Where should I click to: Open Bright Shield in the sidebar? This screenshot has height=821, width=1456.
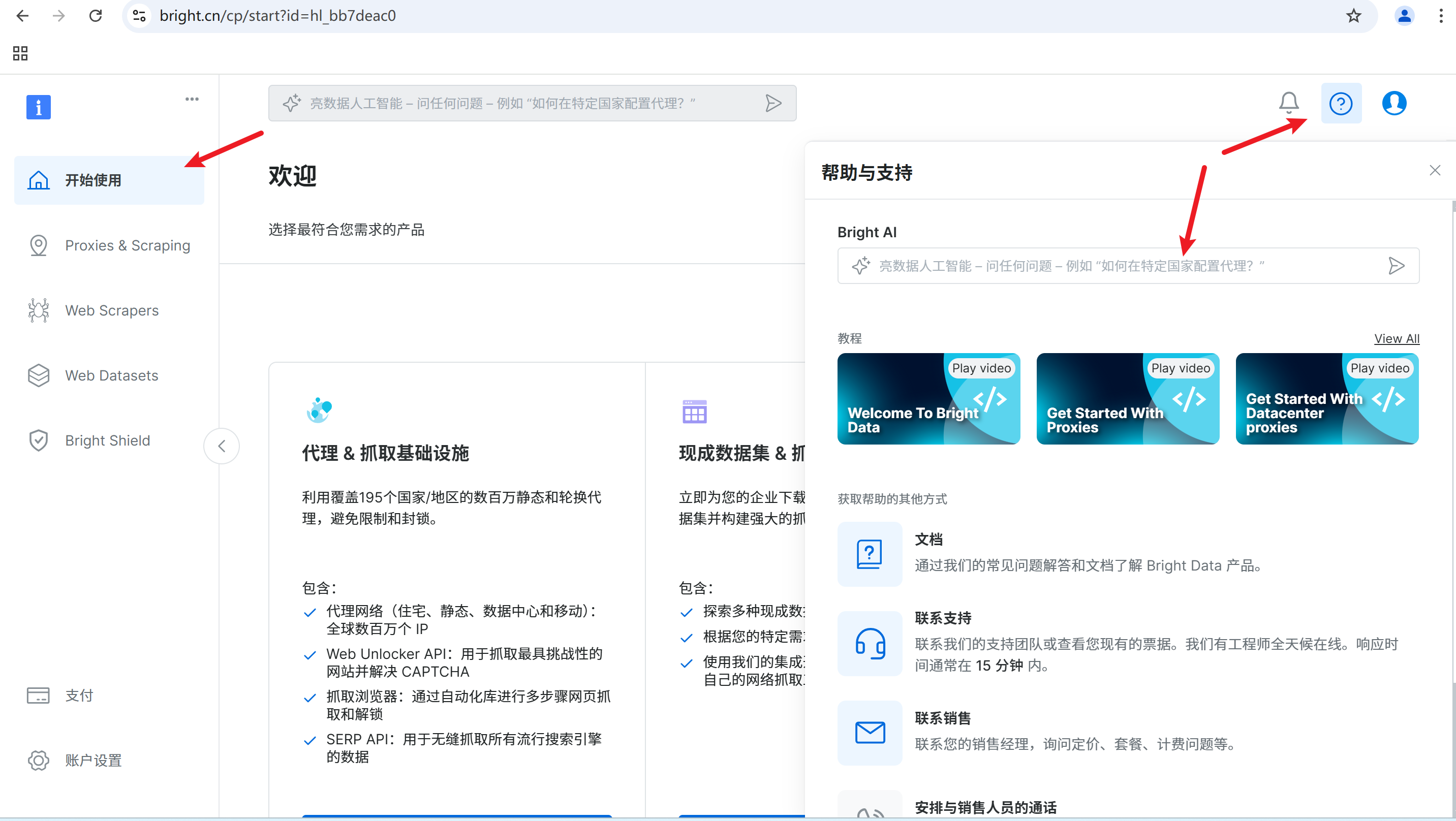pos(107,440)
